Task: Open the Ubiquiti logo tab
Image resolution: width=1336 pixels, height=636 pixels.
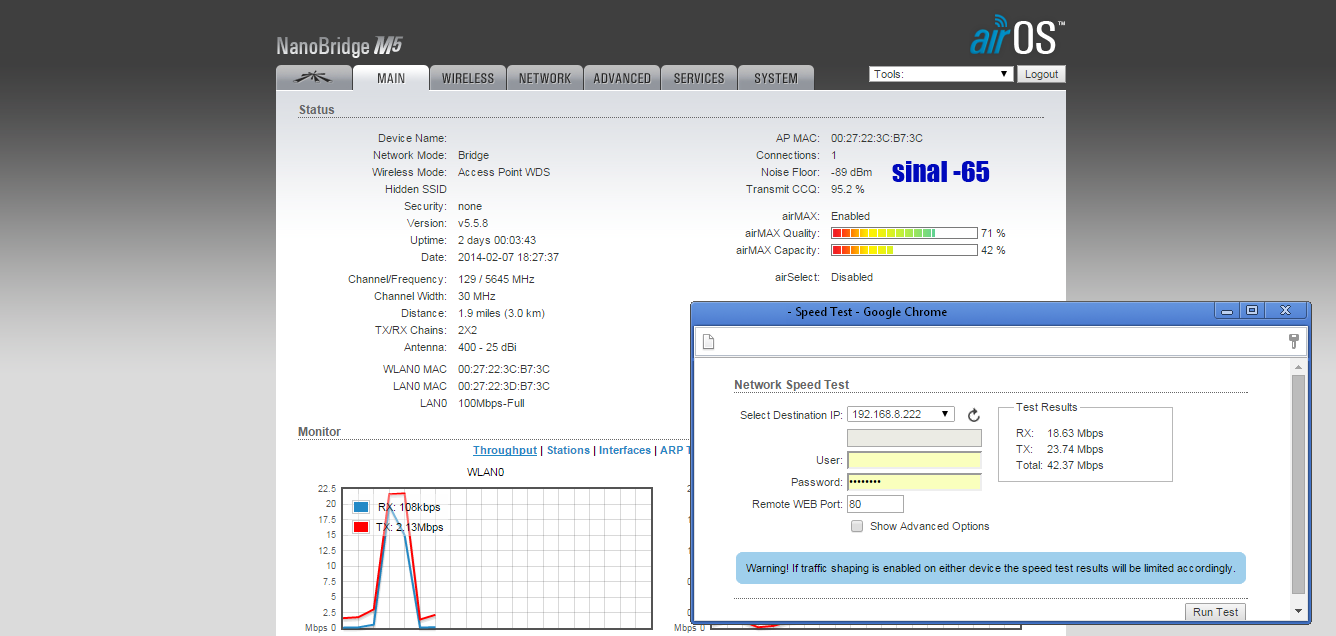Action: pyautogui.click(x=314, y=78)
